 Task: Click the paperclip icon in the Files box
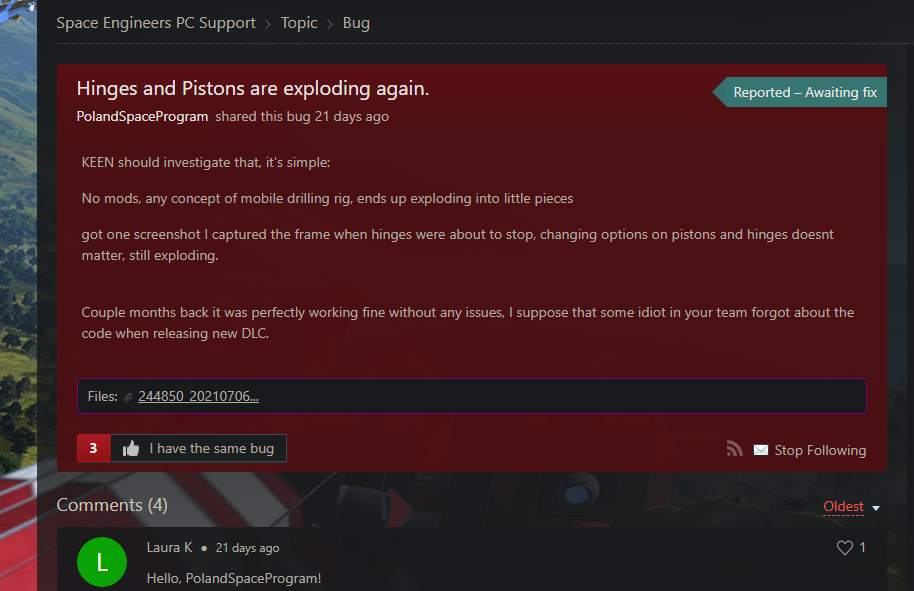click(x=128, y=397)
